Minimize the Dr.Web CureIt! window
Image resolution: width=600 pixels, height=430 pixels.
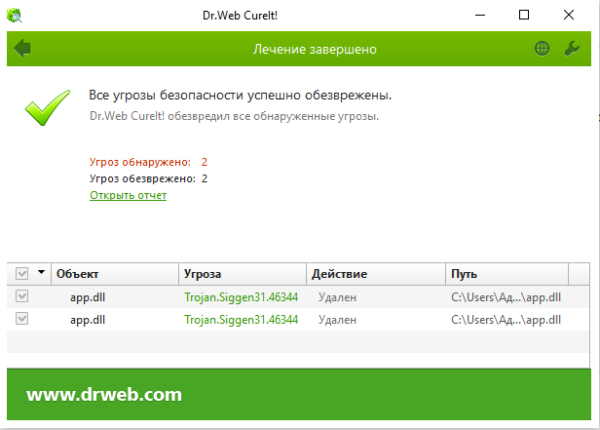tap(480, 15)
